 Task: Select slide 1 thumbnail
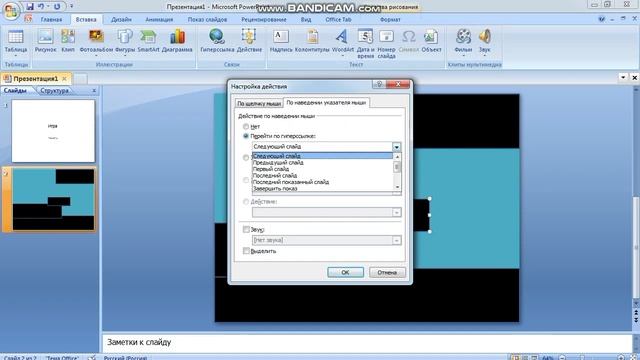53,131
